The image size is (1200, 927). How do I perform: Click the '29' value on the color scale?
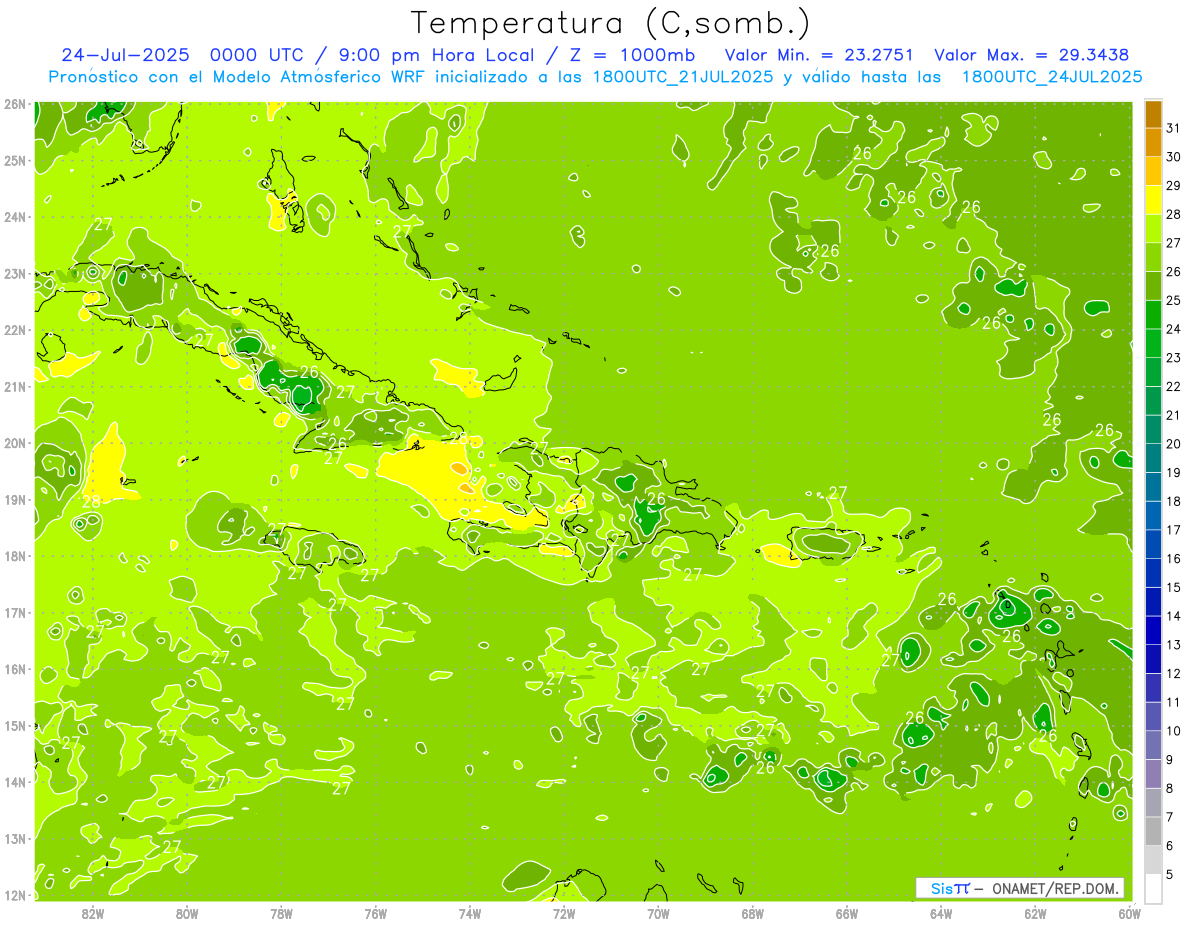click(x=1174, y=186)
